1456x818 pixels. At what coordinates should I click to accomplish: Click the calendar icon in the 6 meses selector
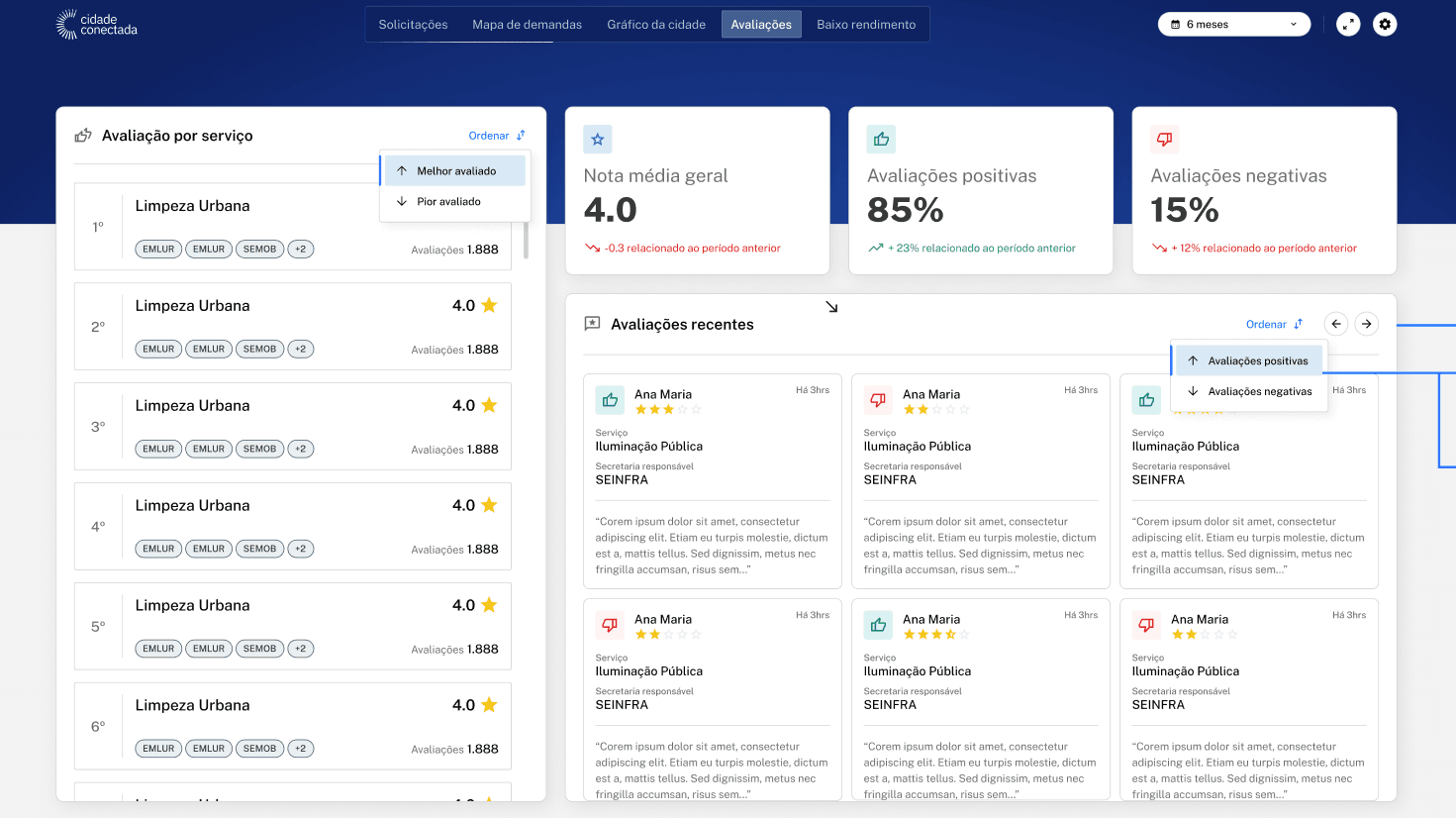pos(1176,25)
